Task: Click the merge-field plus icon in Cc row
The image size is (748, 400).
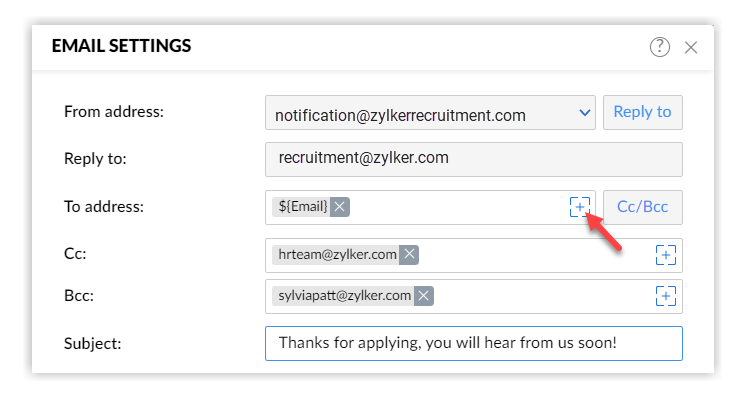Action: coord(665,255)
